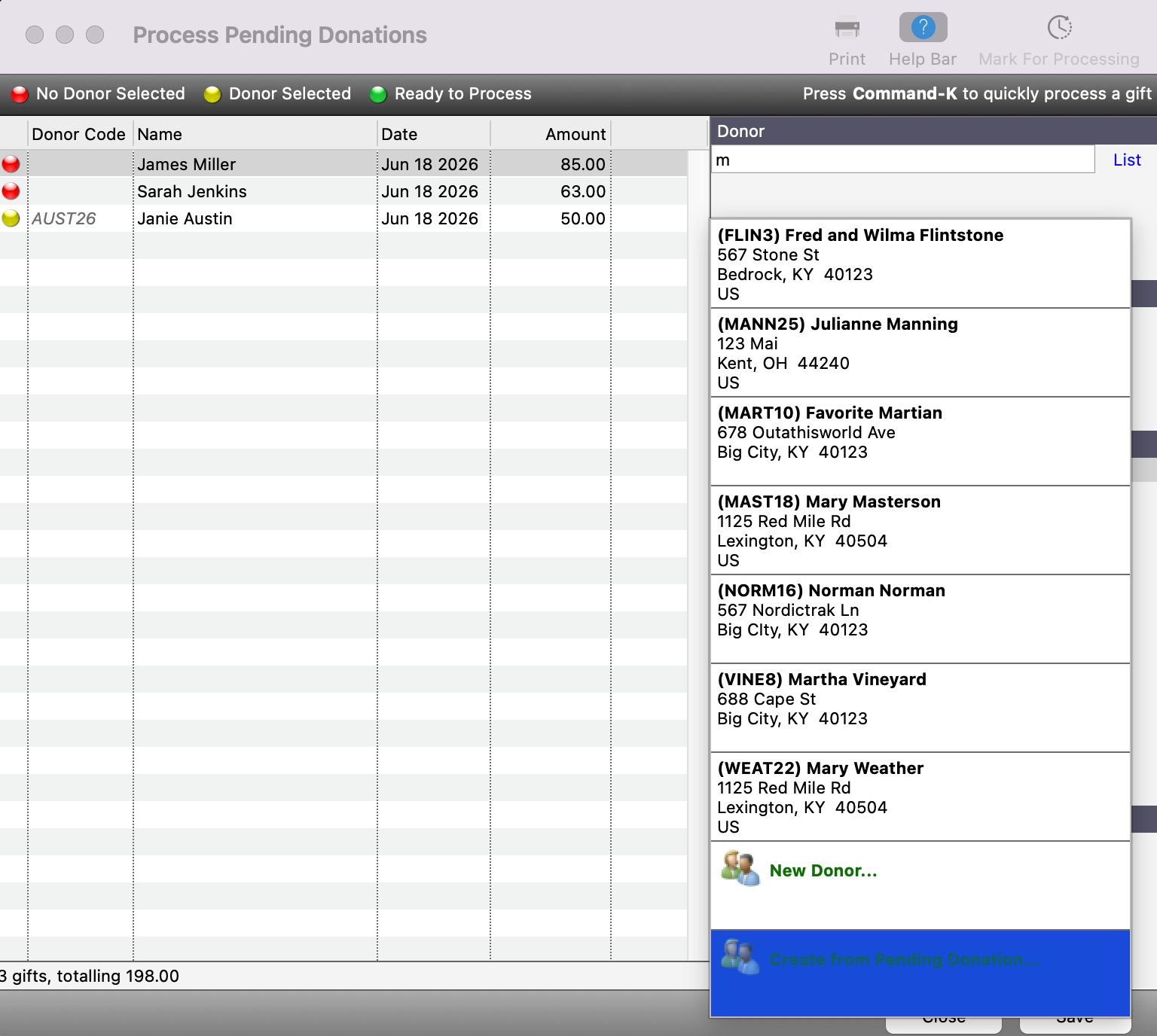This screenshot has height=1036, width=1157.
Task: Click the New Donor people icon
Action: tap(740, 868)
